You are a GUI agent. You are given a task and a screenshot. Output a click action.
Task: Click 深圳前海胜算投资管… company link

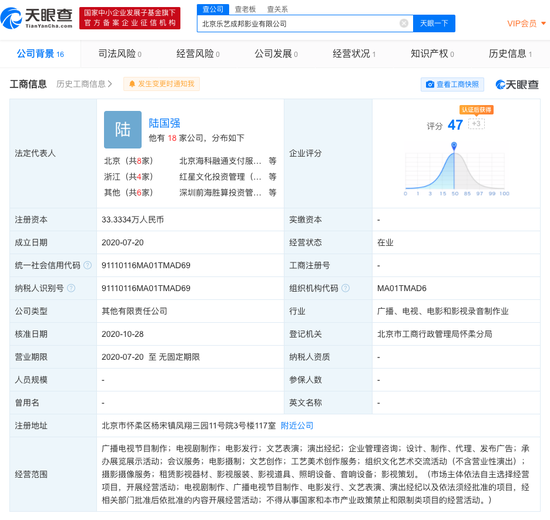(220, 193)
